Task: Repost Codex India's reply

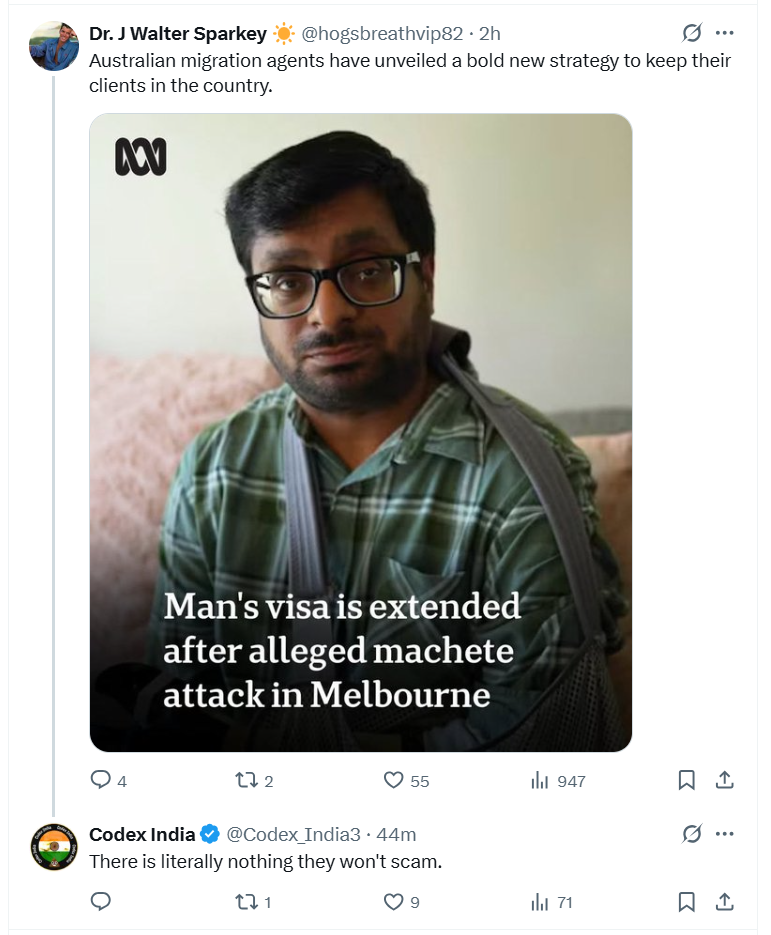Action: point(243,902)
